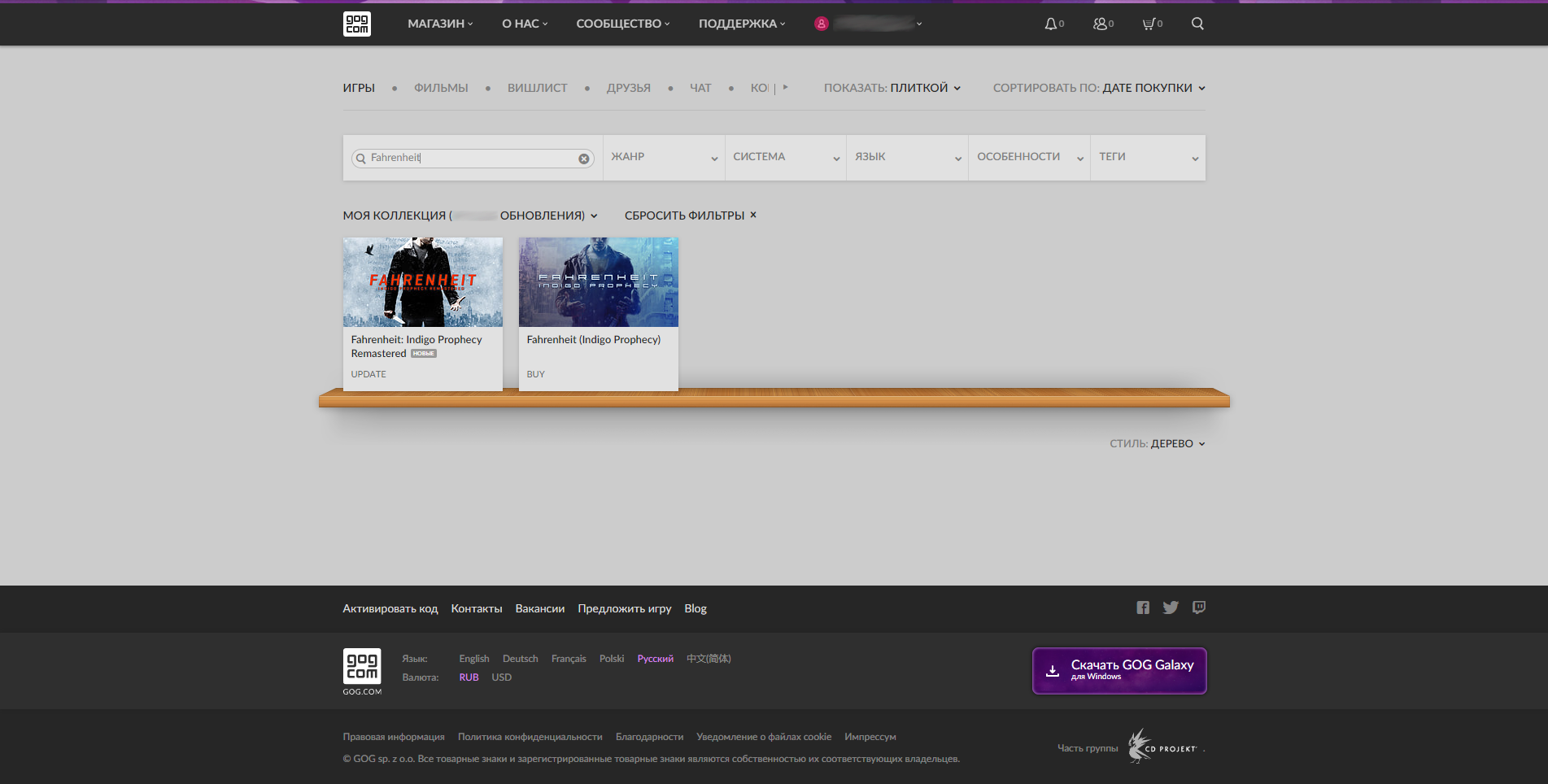Open Импрессум footer link
The height and width of the screenshot is (784, 1548).
click(870, 737)
